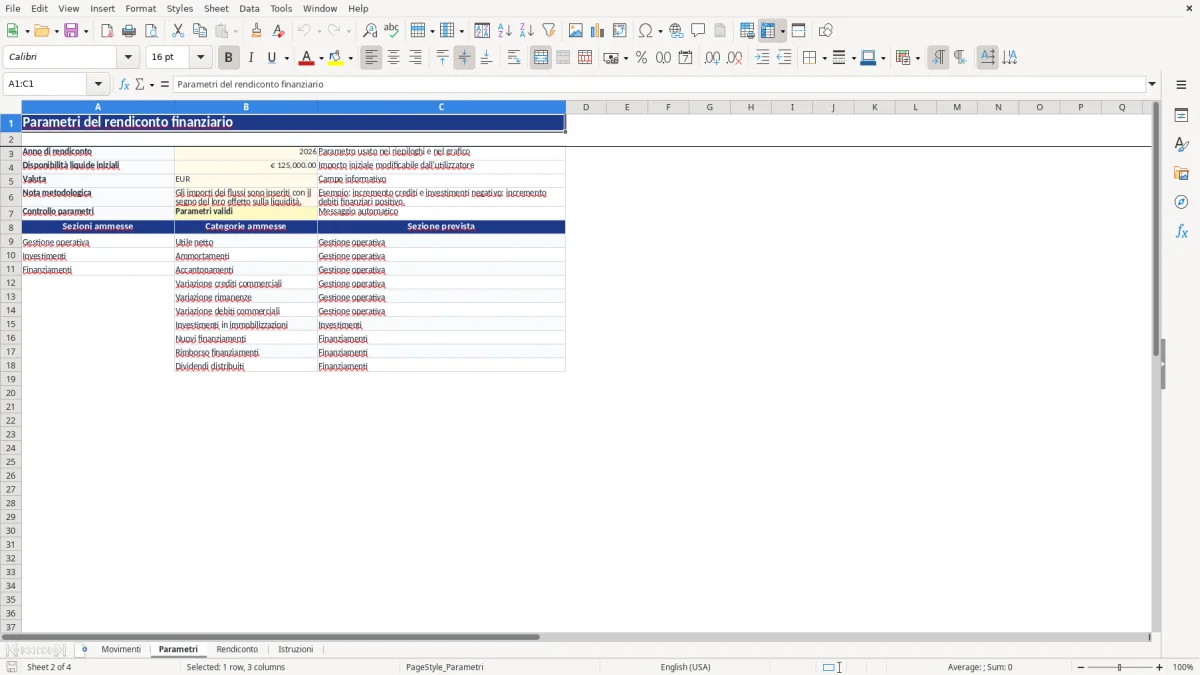1200x675 pixels.
Task: Add a decimal place
Action: 713,58
